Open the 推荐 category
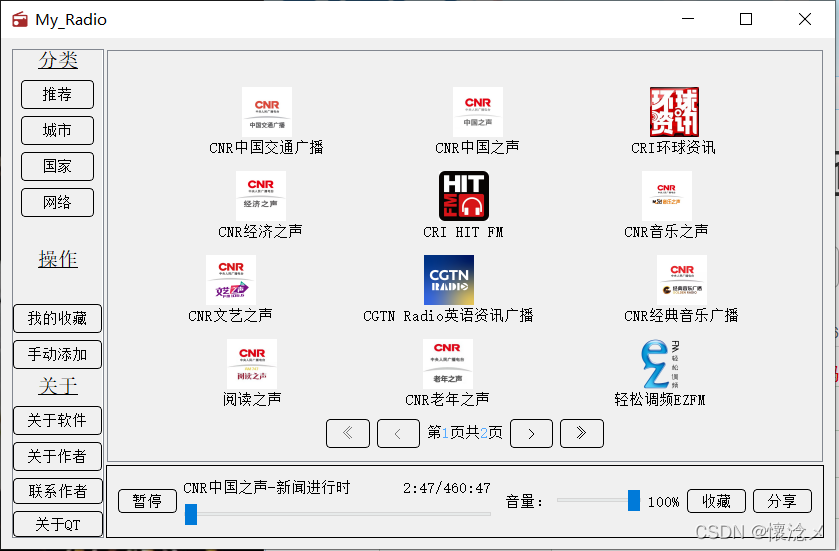The width and height of the screenshot is (839, 551). (x=57, y=94)
